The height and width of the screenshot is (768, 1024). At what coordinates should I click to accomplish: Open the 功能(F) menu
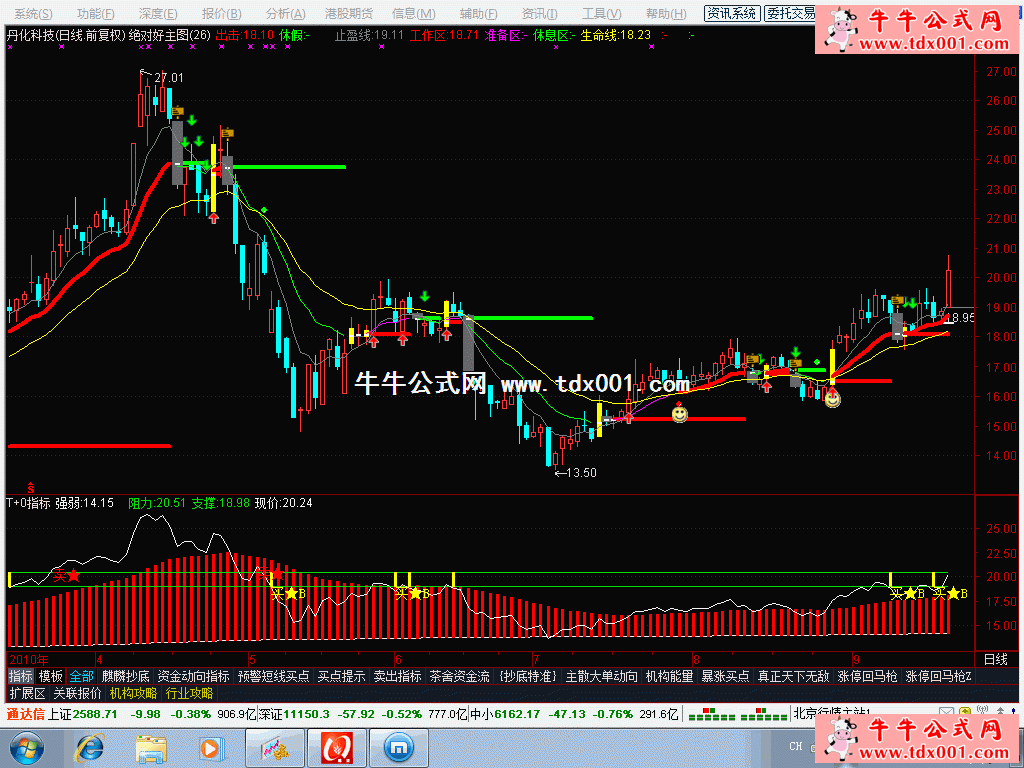click(95, 14)
